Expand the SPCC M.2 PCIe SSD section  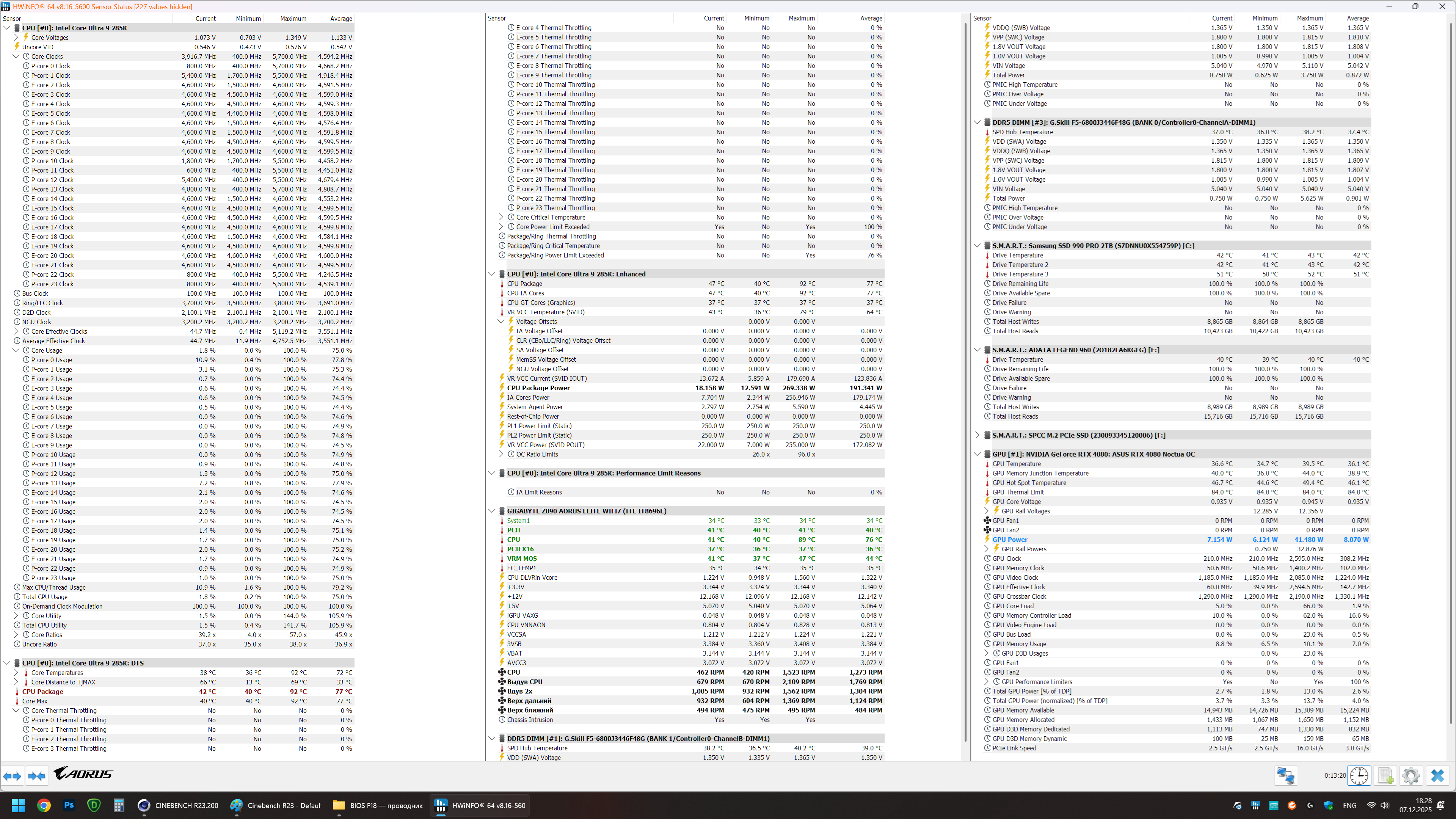(977, 435)
